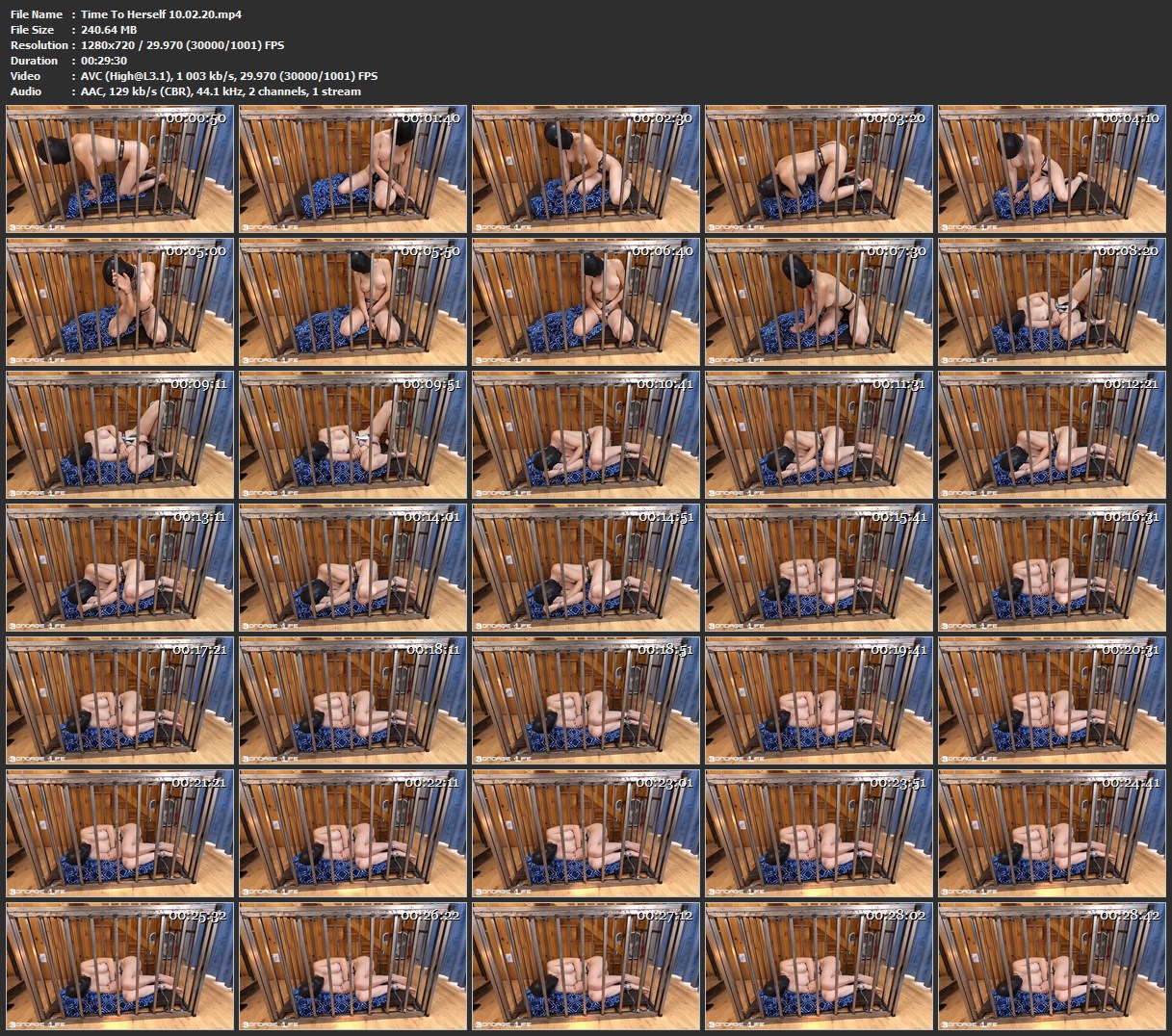Screen dimensions: 1172x1036
Task: Choose the frame stamped 00:05:50
Action: point(352,302)
